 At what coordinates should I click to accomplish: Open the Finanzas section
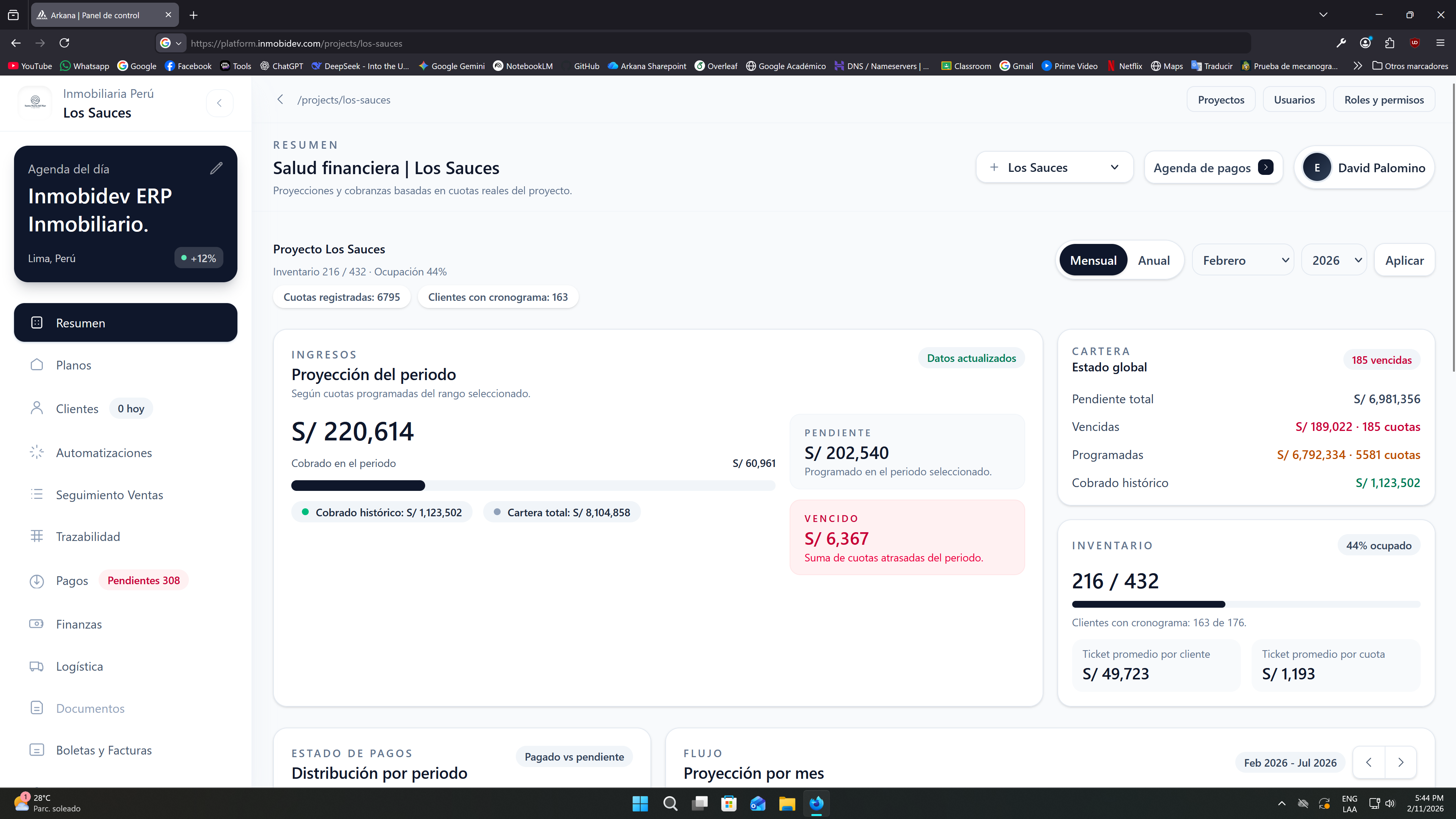[79, 624]
